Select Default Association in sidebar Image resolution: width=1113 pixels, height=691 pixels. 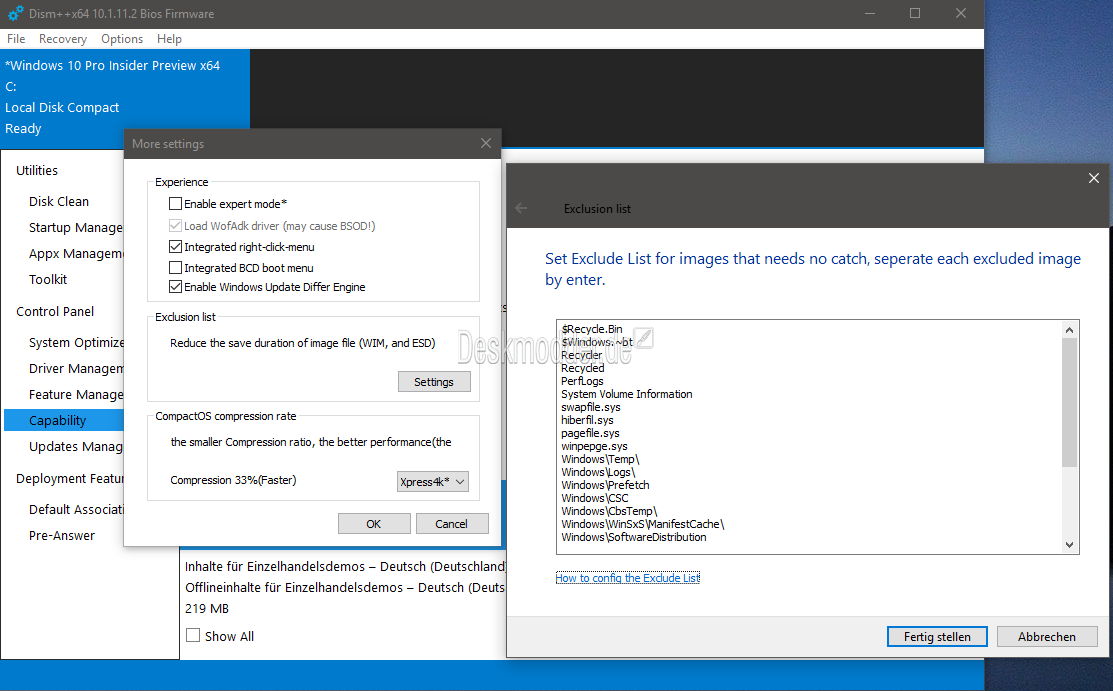pyautogui.click(x=75, y=509)
